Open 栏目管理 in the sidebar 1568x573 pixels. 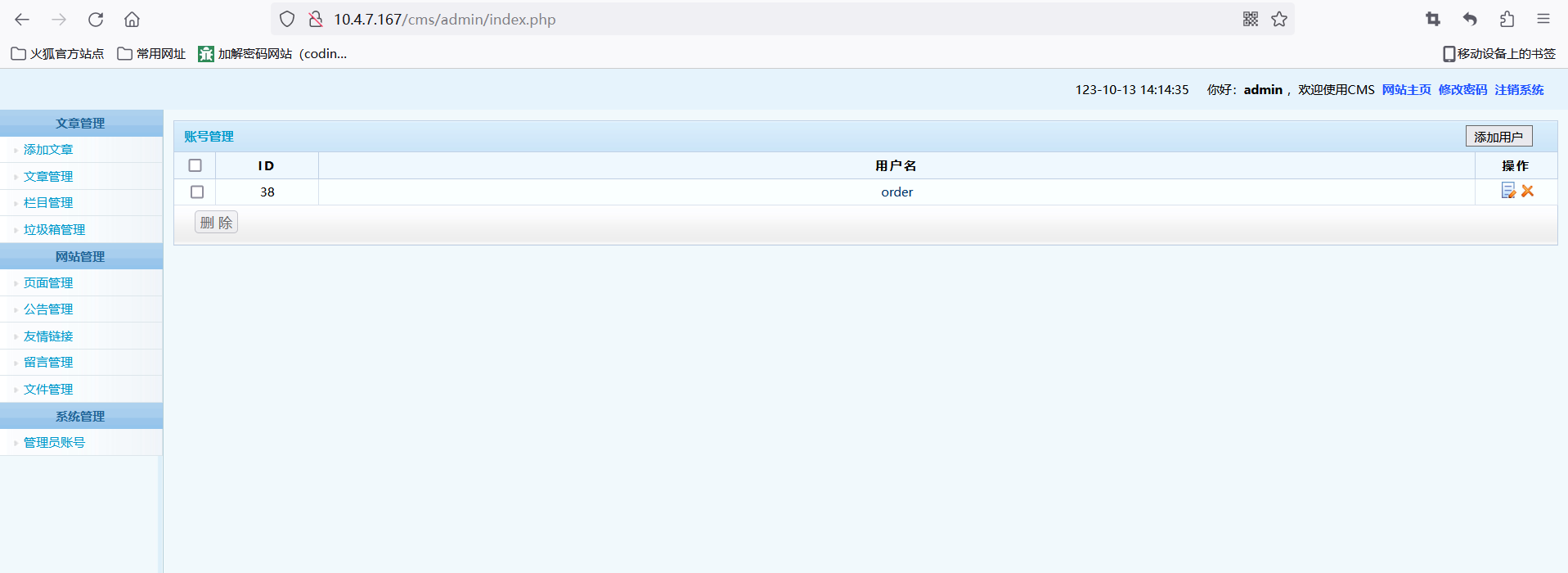(x=48, y=203)
